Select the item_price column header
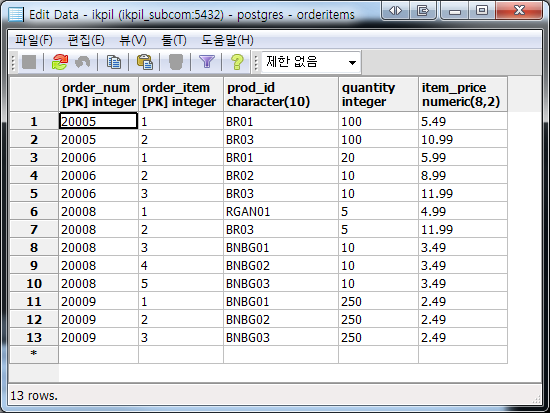The height and width of the screenshot is (413, 550). 463,94
